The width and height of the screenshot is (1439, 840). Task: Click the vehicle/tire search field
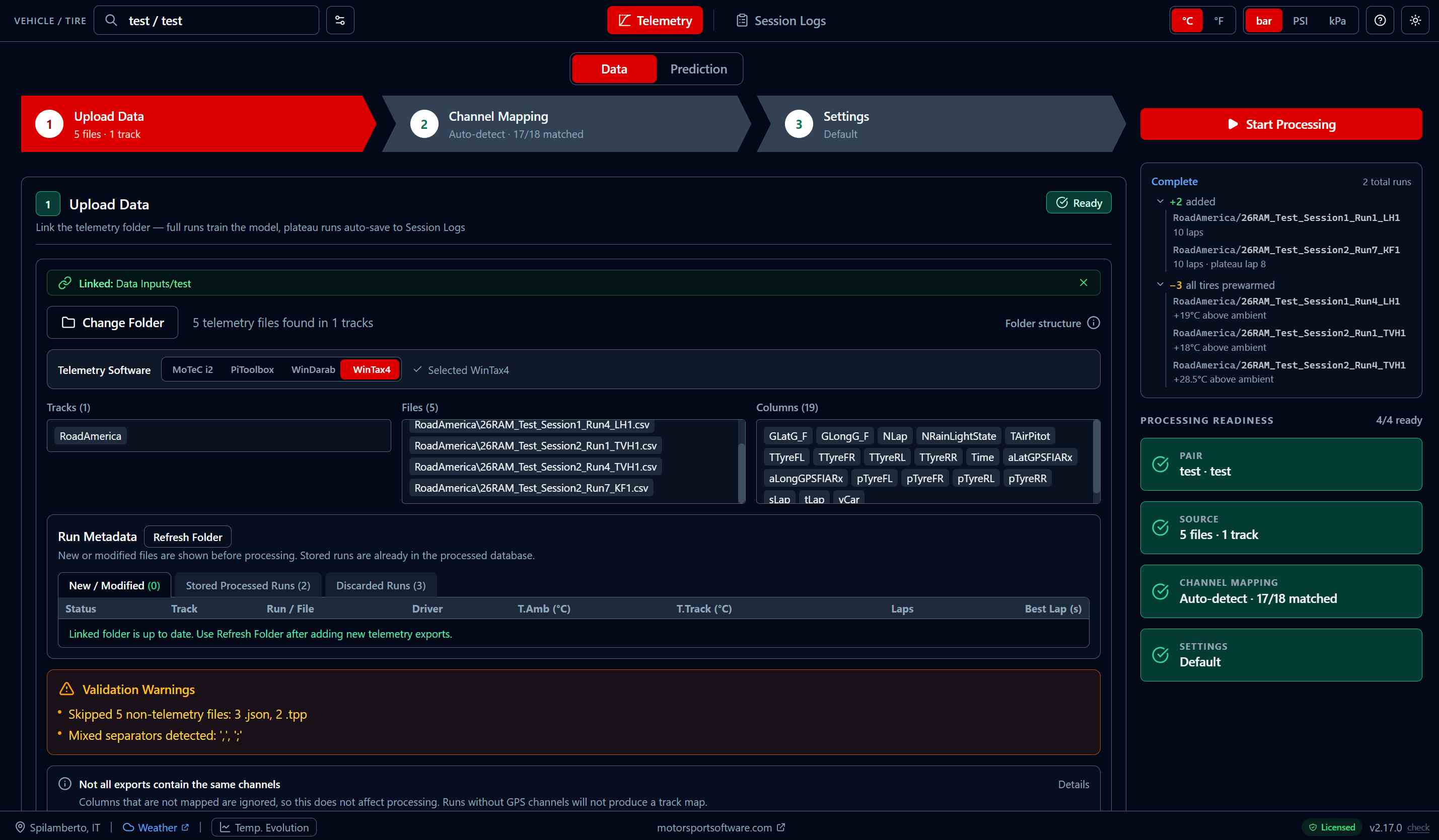[x=206, y=21]
